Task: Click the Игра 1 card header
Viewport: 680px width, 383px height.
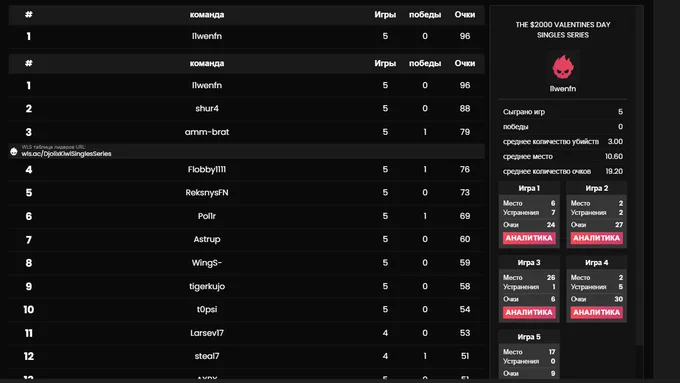Action: click(x=529, y=188)
